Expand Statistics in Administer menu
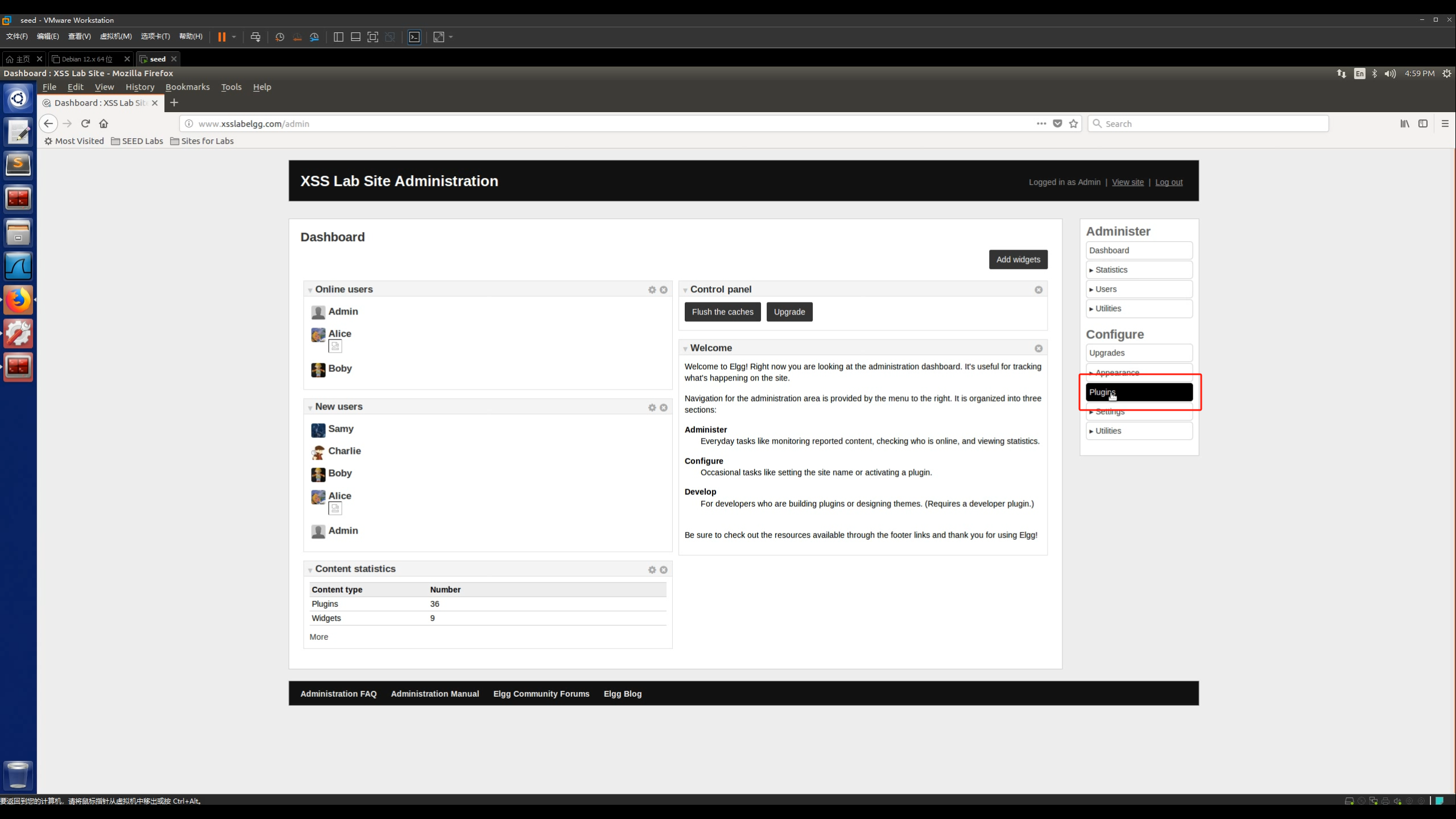This screenshot has width=1456, height=819. pos(1111,270)
